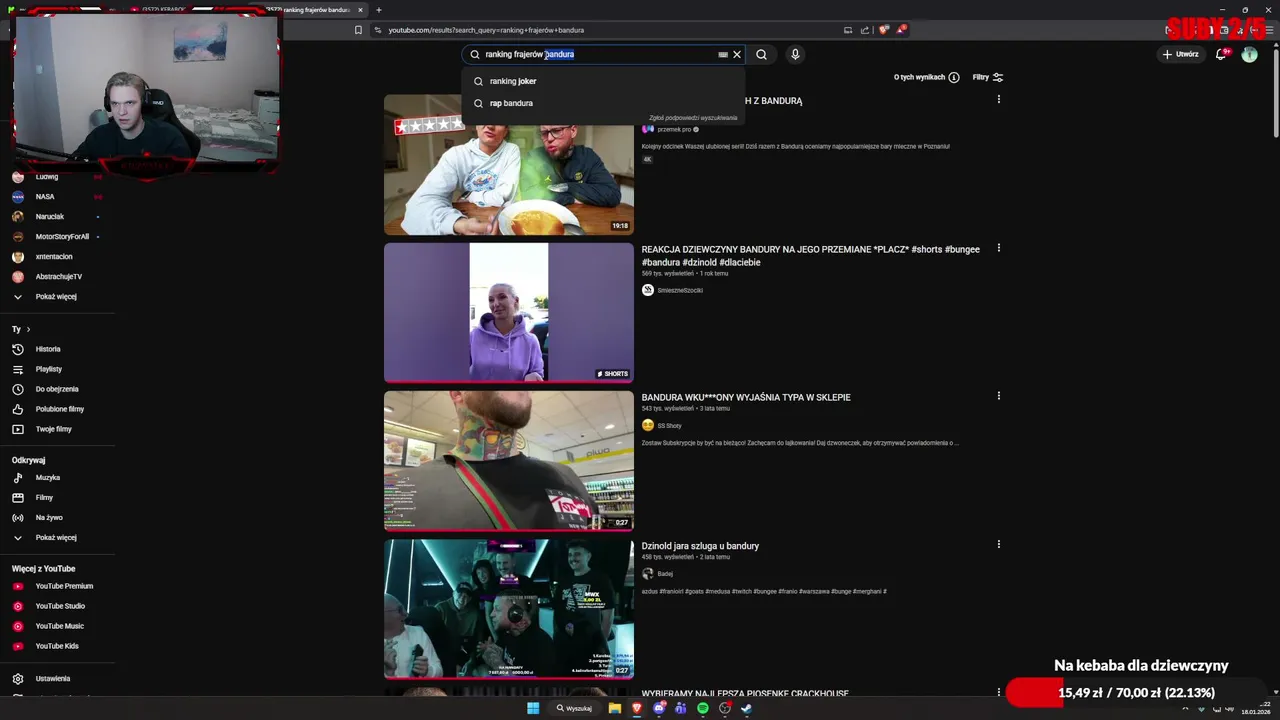Open a new browser tab

[378, 10]
